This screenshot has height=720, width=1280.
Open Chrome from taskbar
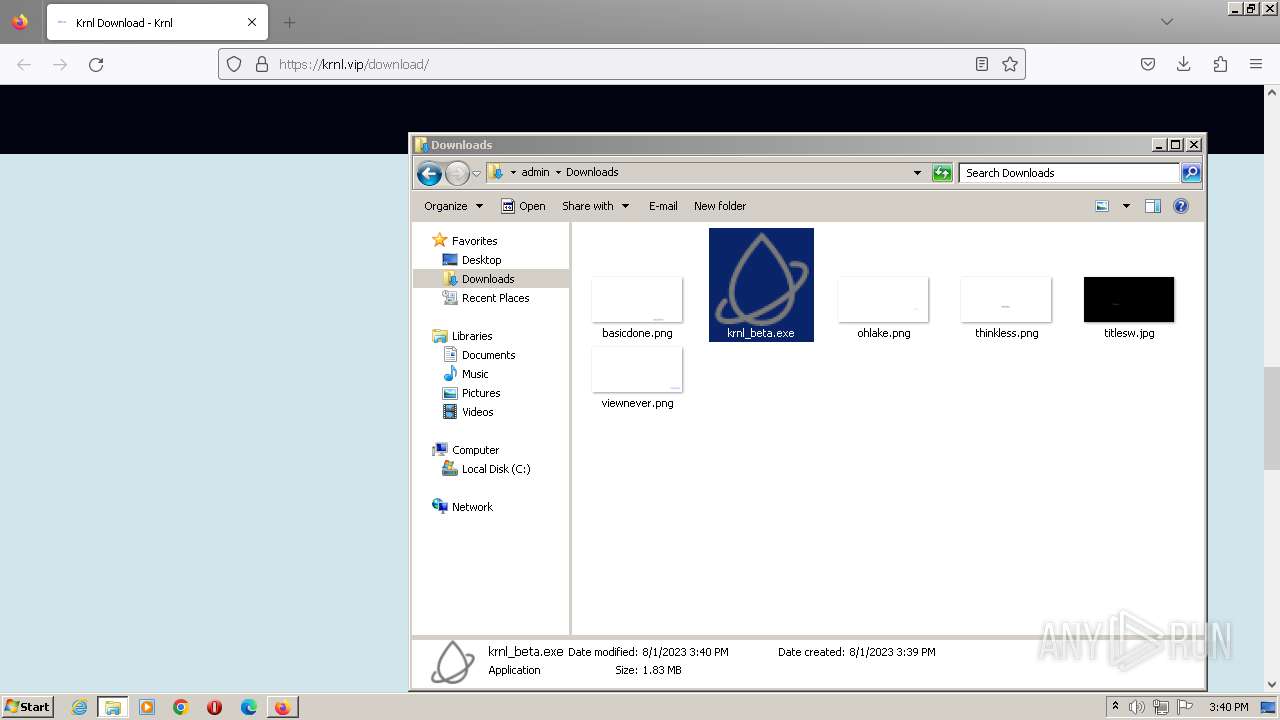(181, 707)
